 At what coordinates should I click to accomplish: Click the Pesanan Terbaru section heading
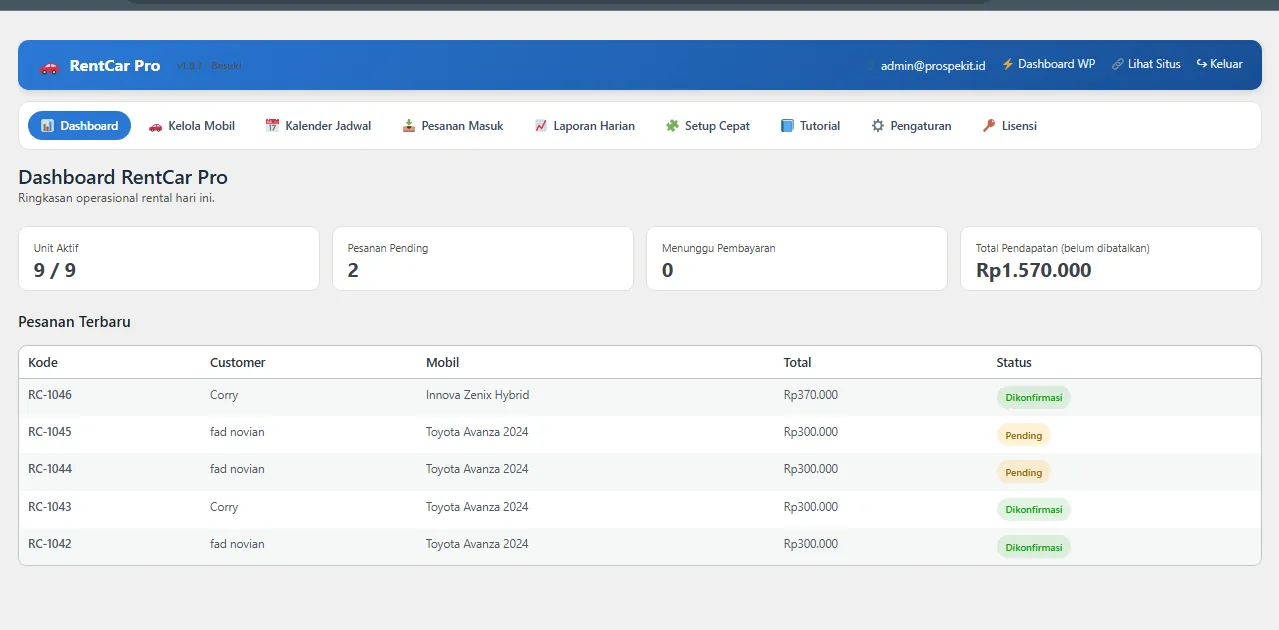(x=74, y=322)
